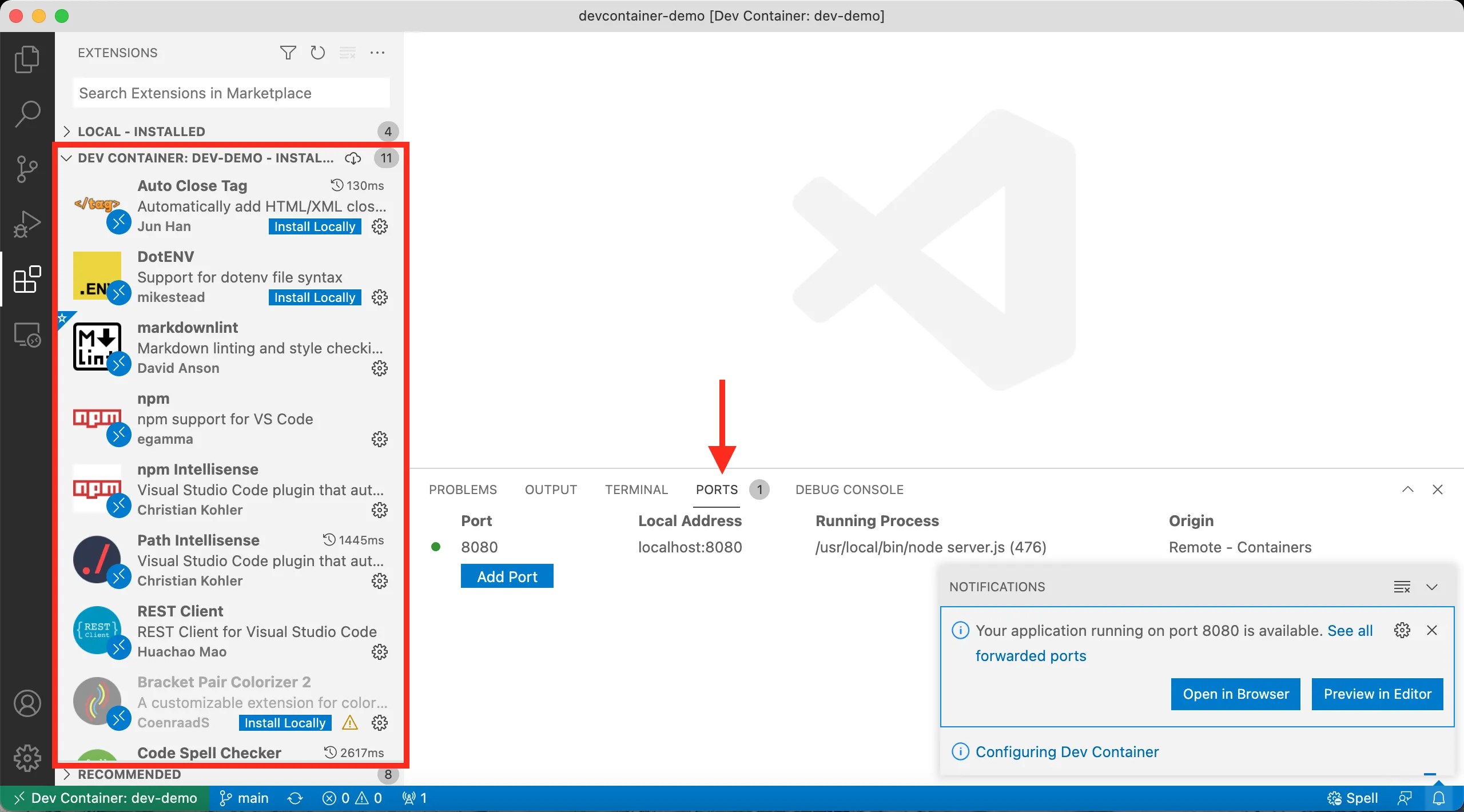The height and width of the screenshot is (812, 1464).
Task: Switch to the Terminal tab
Action: (636, 489)
